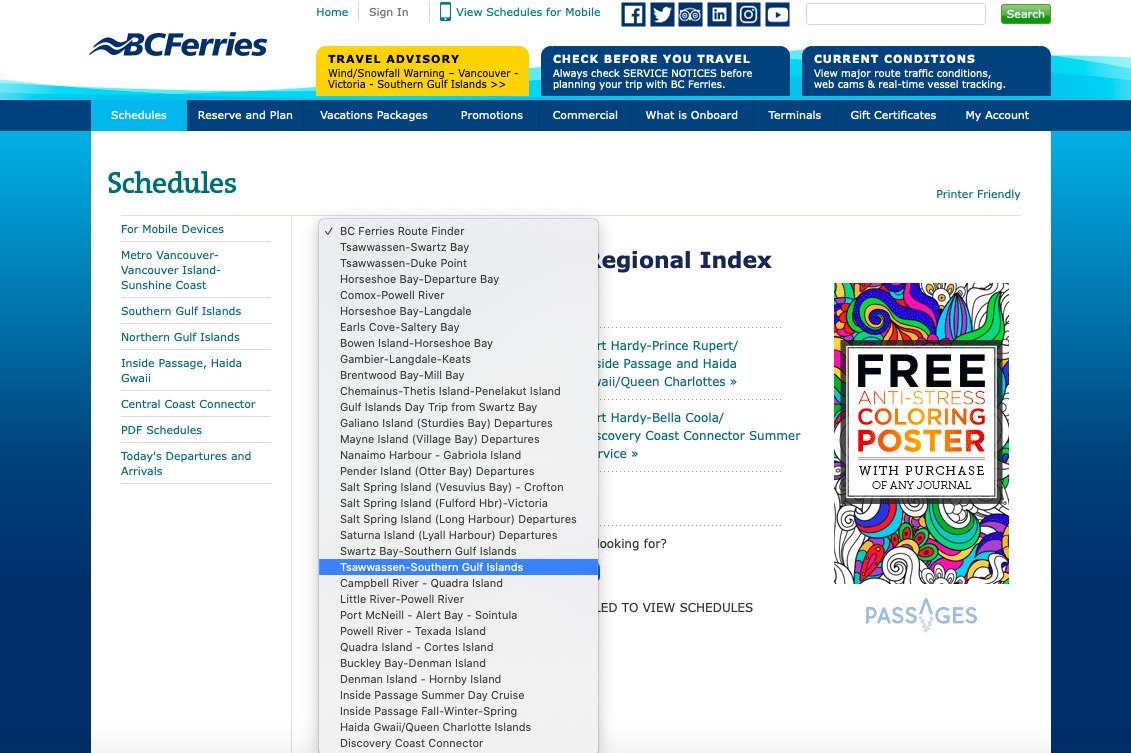This screenshot has height=753, width=1131.
Task: Open Metro Vancouver-Vancouver Island-Sunshine Coast sidebar link
Action: point(171,270)
